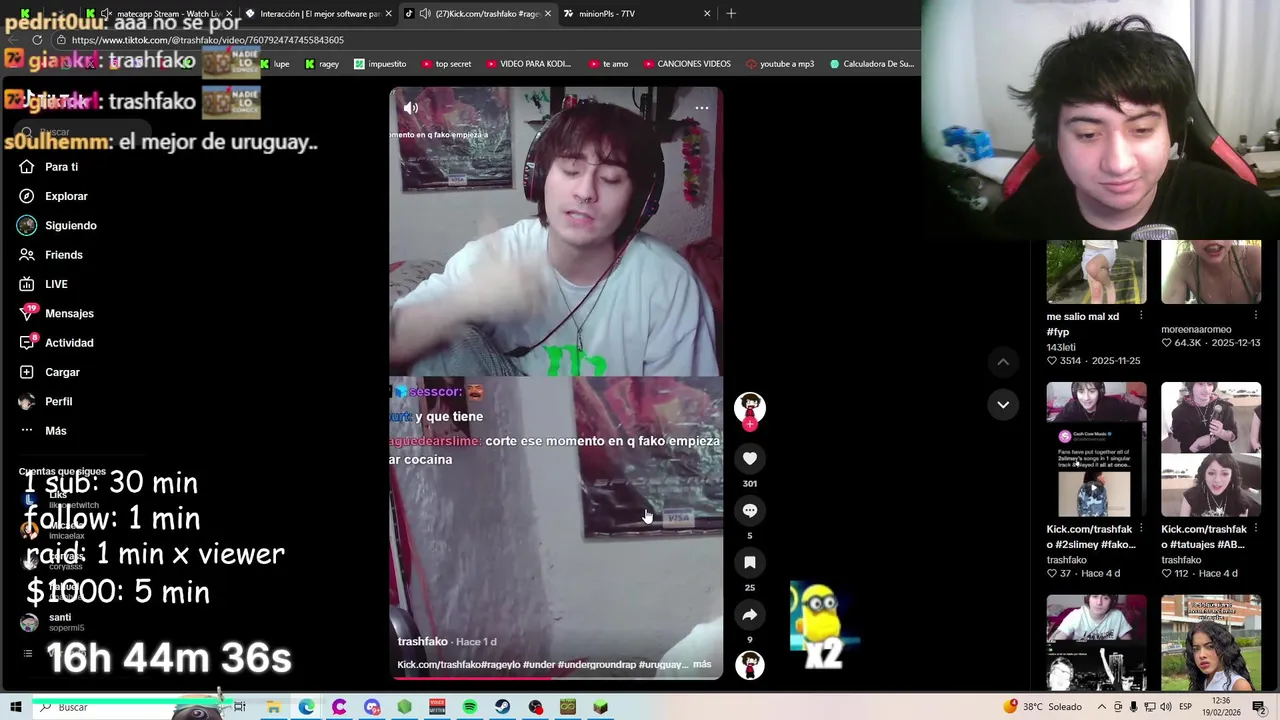Like the trashfako video

coord(750,458)
